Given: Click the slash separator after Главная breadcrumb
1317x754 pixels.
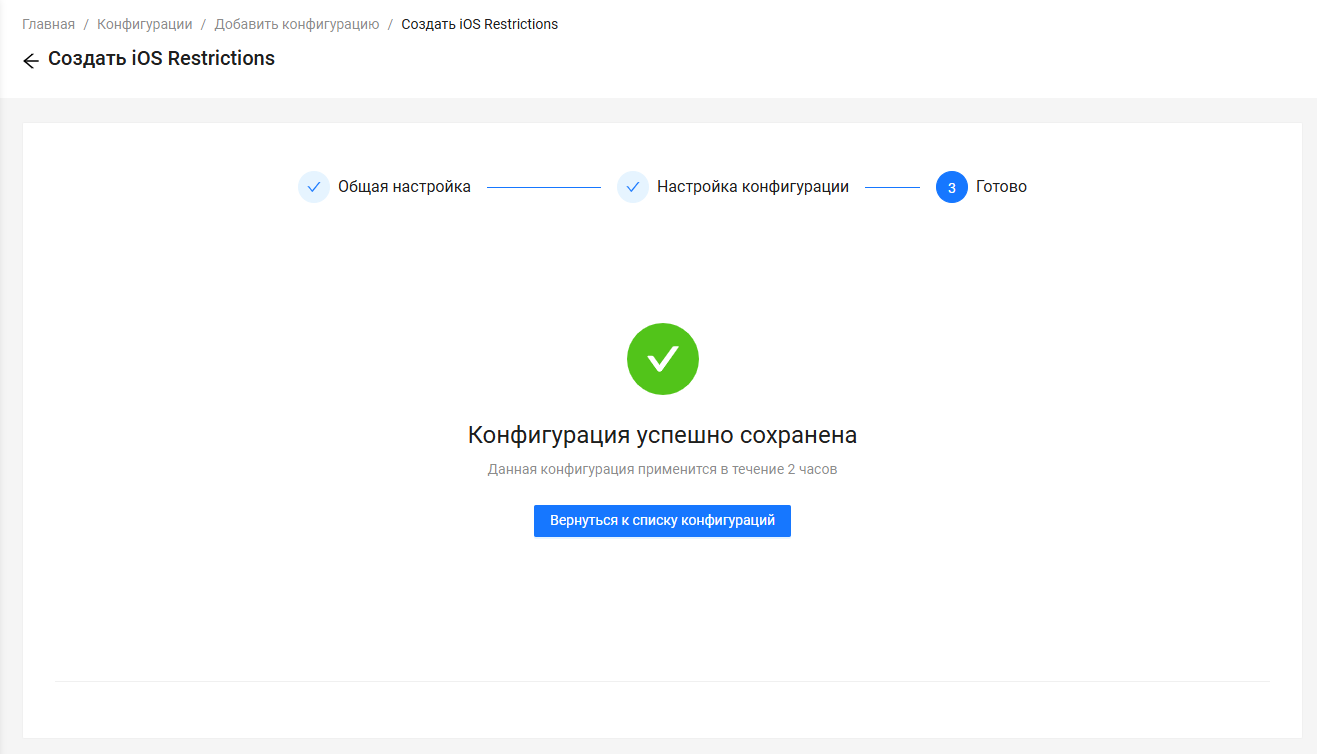Looking at the screenshot, I should [x=86, y=24].
